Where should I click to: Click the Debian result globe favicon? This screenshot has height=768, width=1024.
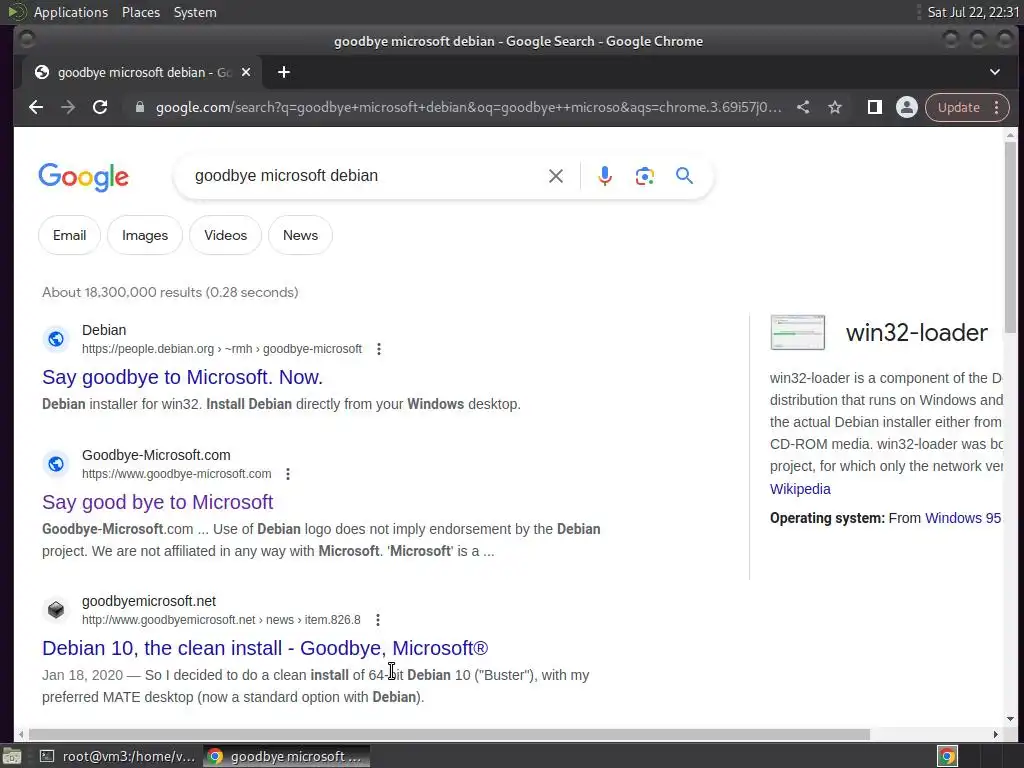(56, 339)
